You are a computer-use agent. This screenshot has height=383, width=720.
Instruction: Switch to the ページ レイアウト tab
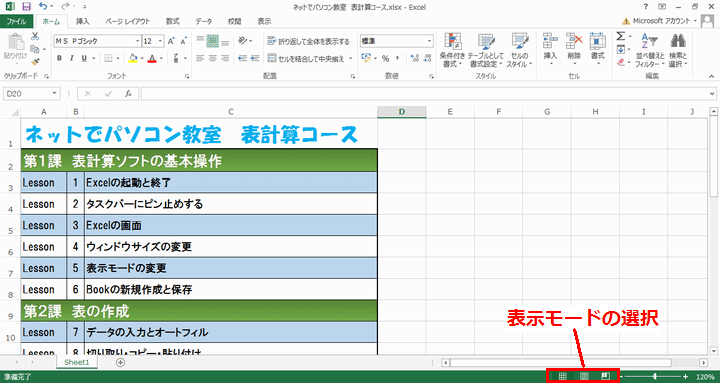(x=127, y=21)
